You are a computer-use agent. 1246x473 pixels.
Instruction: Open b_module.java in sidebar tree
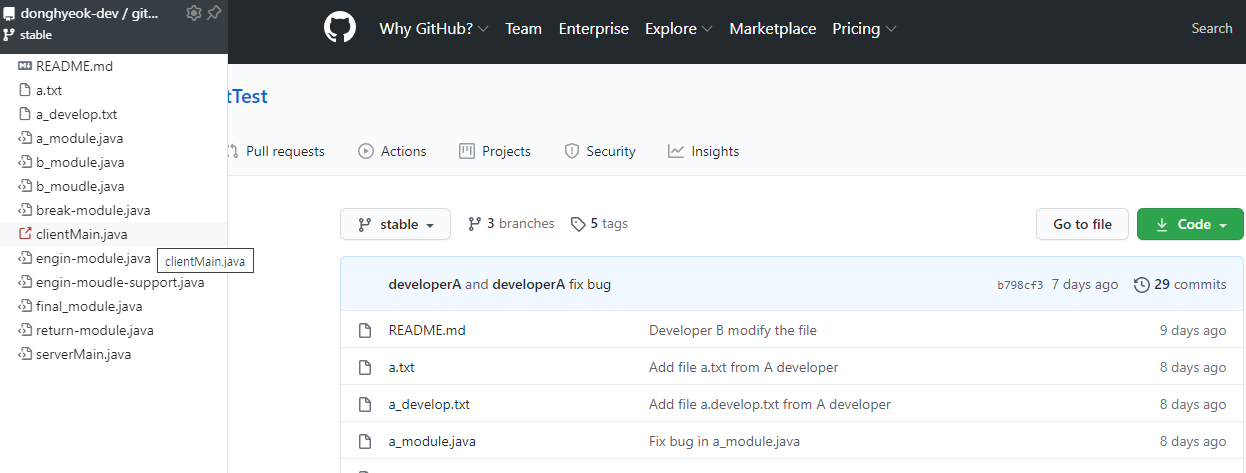(80, 162)
